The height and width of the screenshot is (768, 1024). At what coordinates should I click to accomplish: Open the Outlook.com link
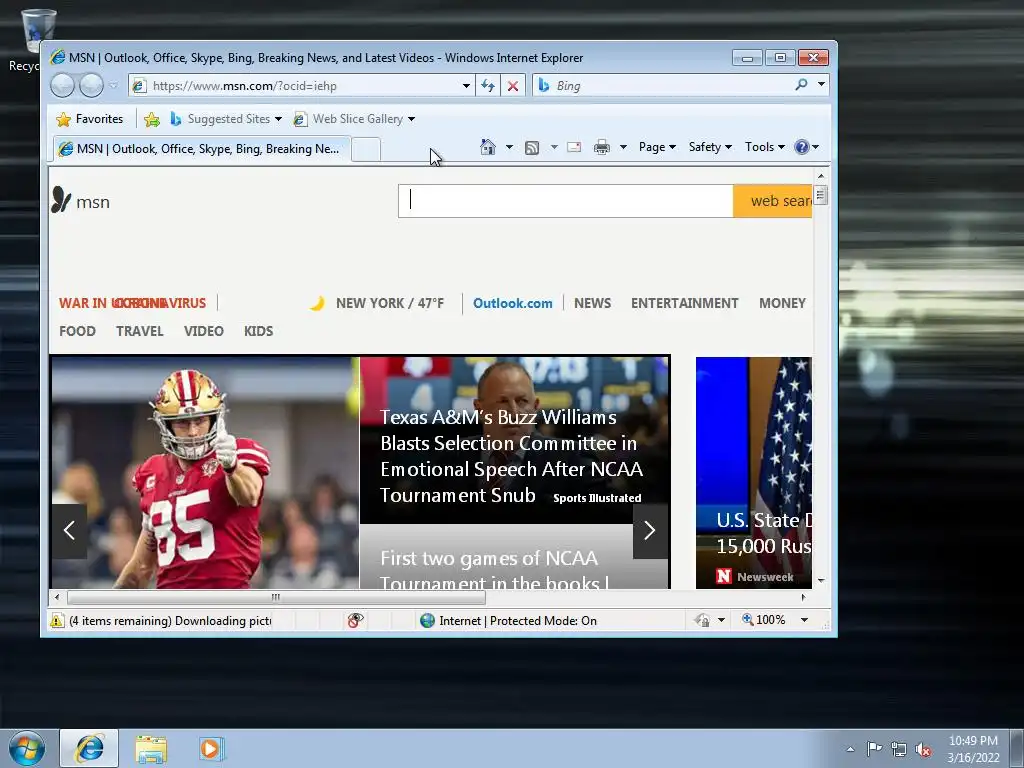pos(513,303)
